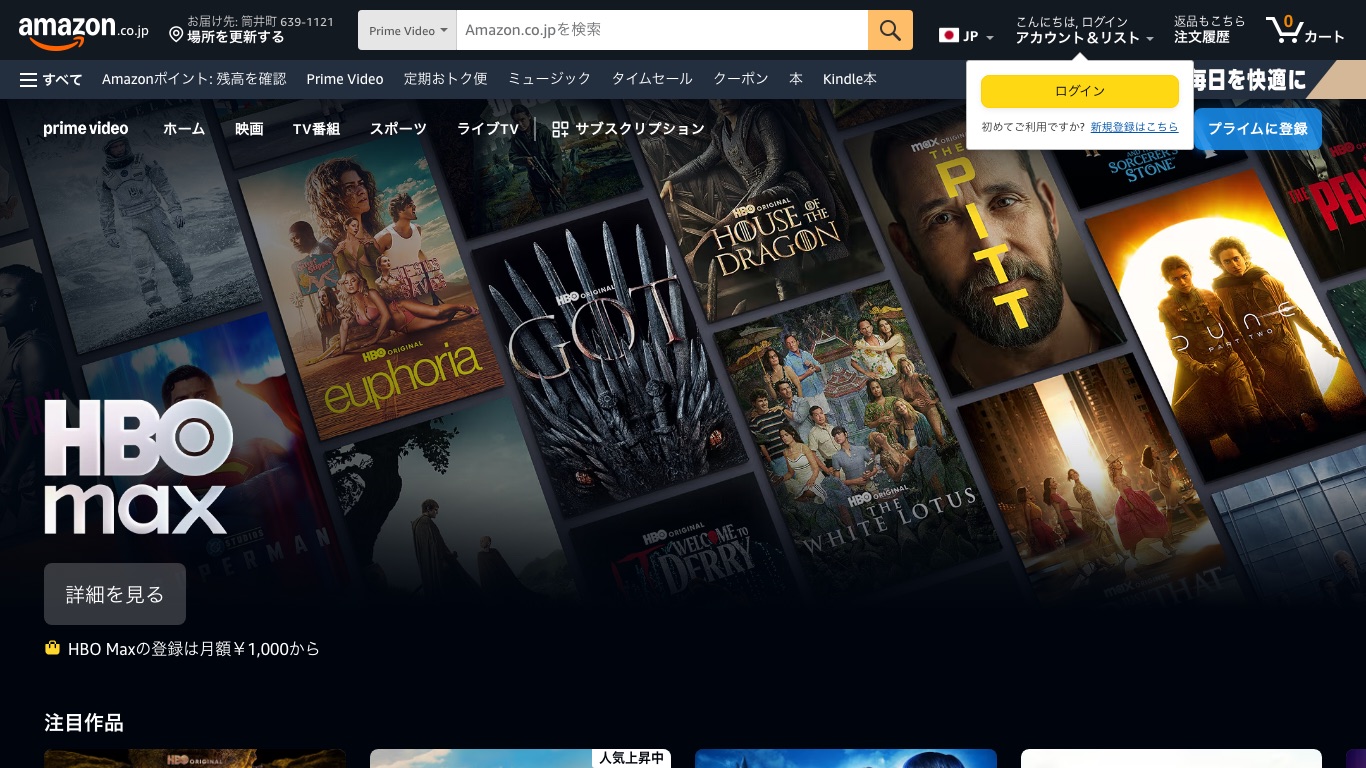This screenshot has height=768, width=1366.
Task: Focus the Amazon.co.jp search field
Action: click(662, 30)
